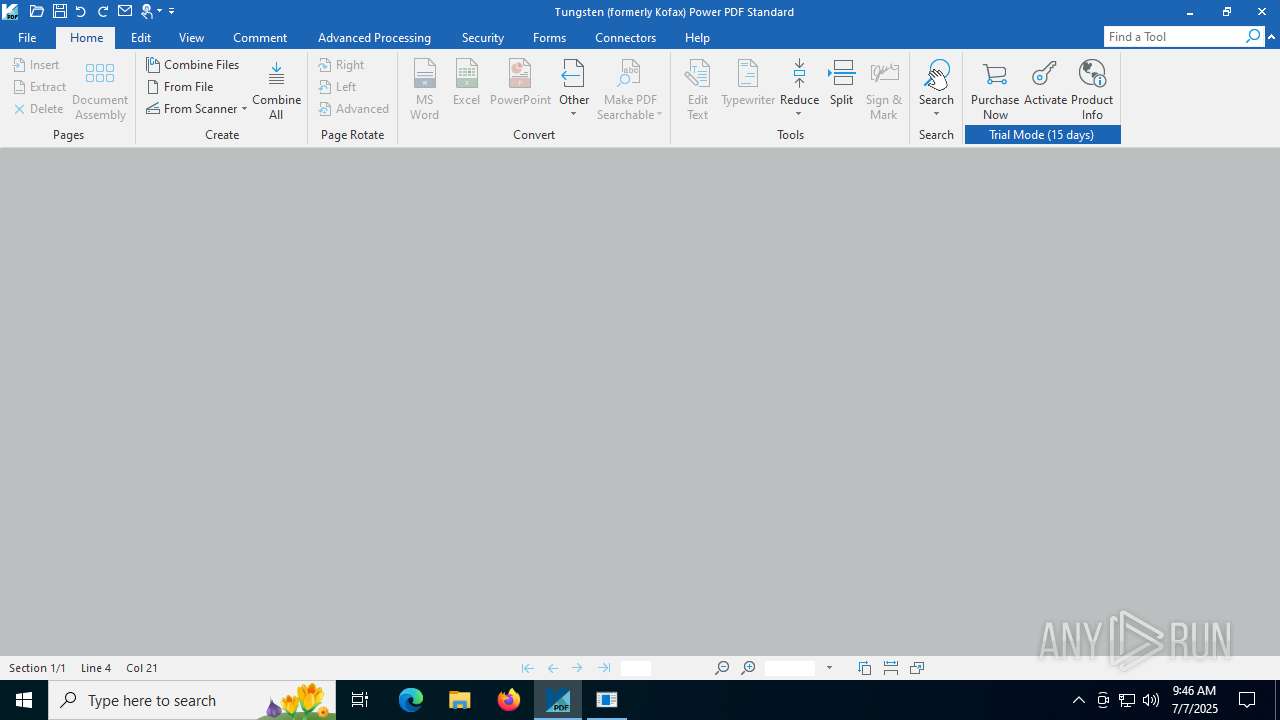Viewport: 1280px width, 720px height.
Task: Click the fit width icon in status bar
Action: [891, 668]
